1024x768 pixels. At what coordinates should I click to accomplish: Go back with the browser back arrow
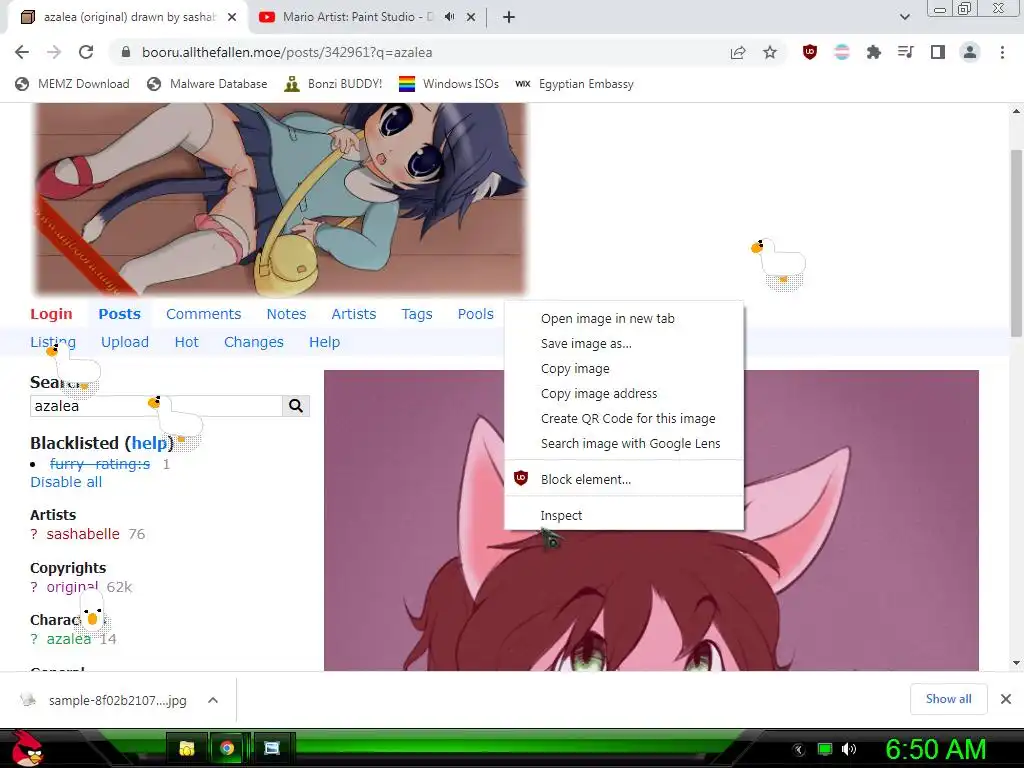coord(22,52)
